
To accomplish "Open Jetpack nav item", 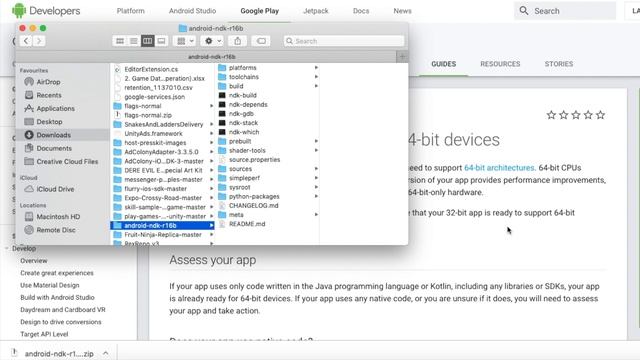I will point(316,11).
